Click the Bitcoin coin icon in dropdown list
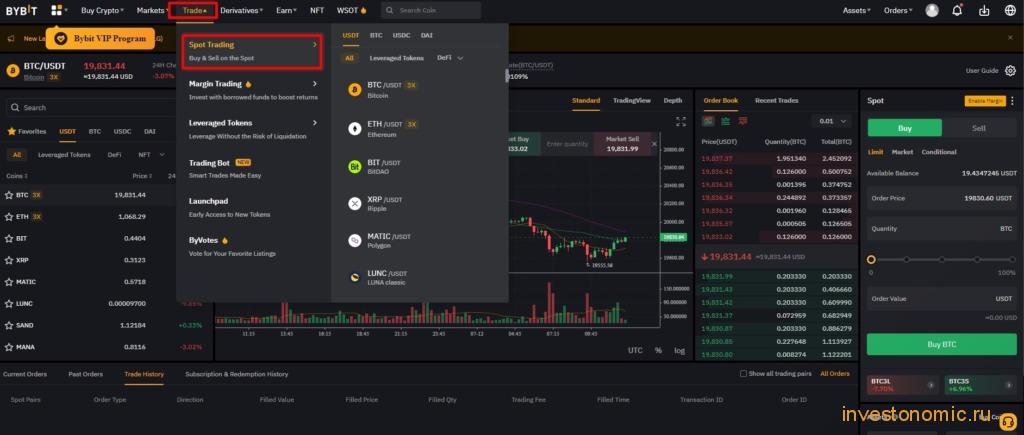This screenshot has height=435, width=1024. point(355,90)
